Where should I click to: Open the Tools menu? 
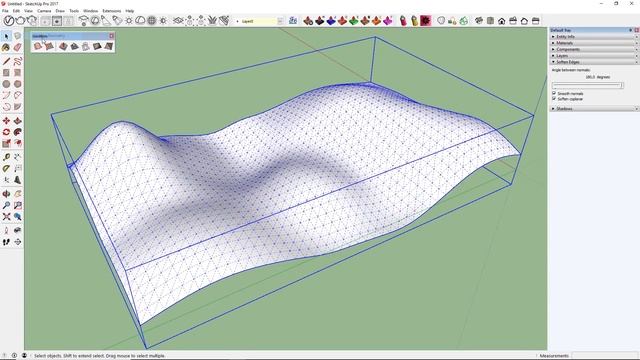(x=74, y=11)
